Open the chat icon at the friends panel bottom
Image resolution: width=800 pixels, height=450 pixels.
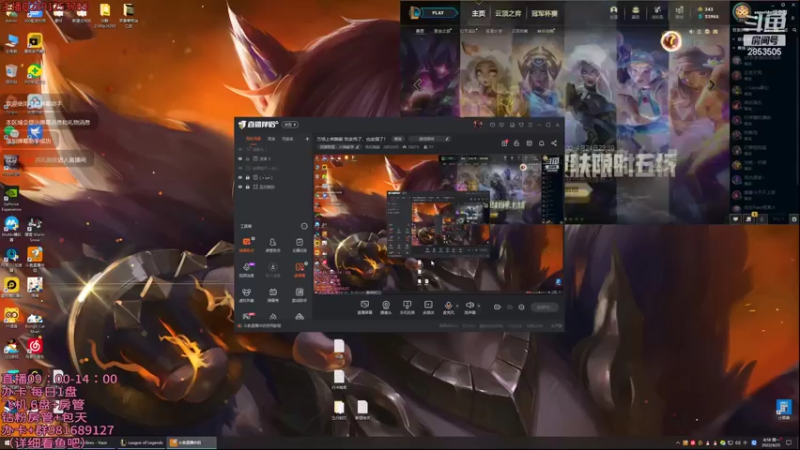[x=735, y=219]
